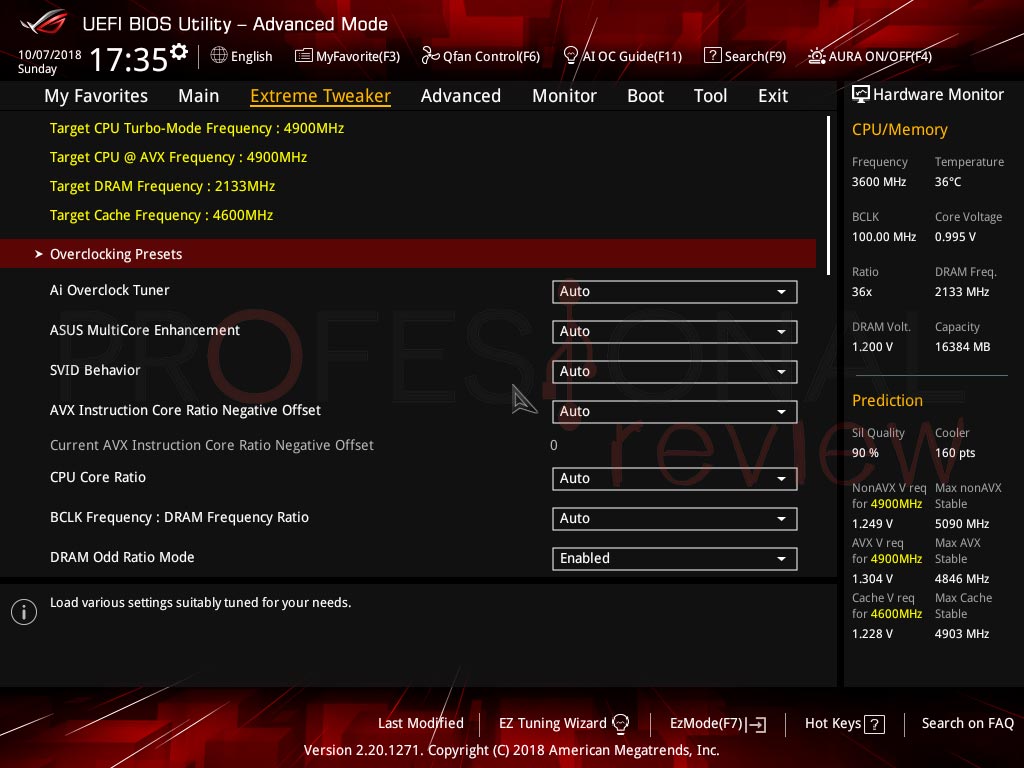
Task: Click the Search question mark icon
Action: point(712,56)
